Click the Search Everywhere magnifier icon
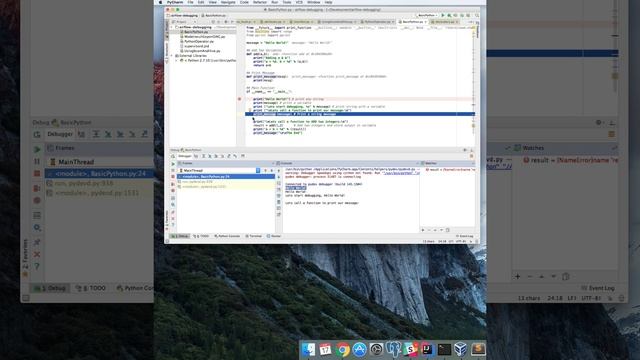The image size is (640, 360). tap(477, 15)
